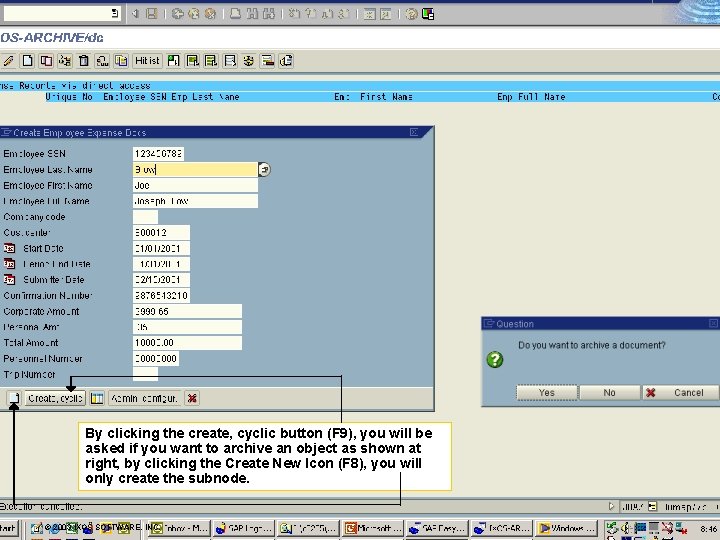
Task: Click the Employee Full Name field
Action: tap(195, 201)
